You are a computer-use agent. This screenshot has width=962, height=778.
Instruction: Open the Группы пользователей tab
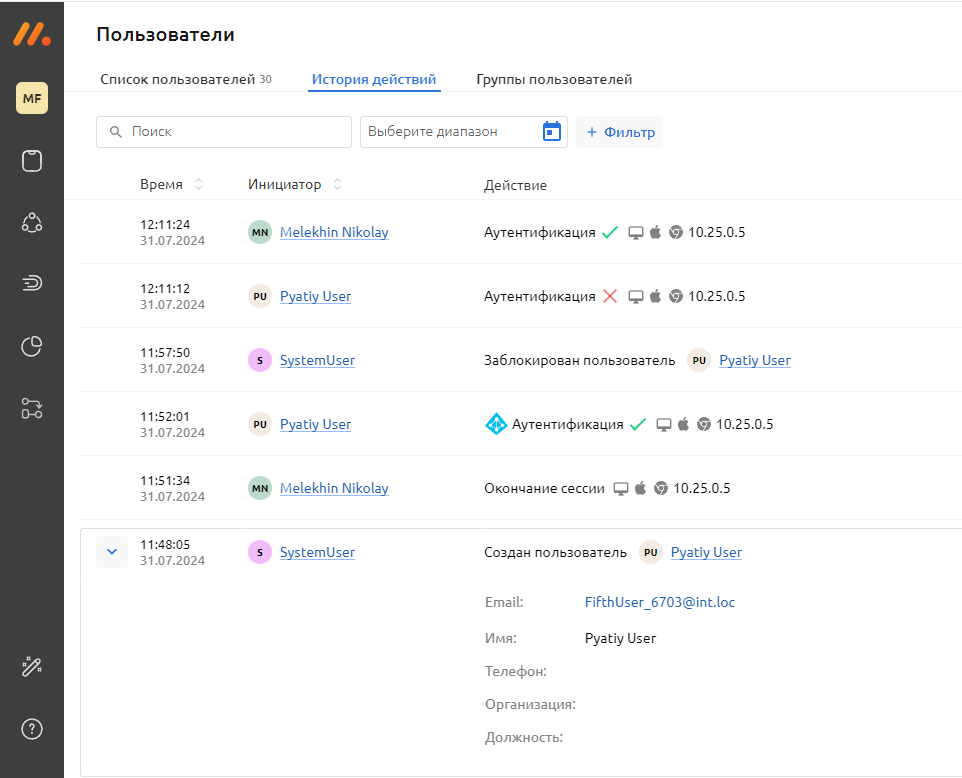pyautogui.click(x=556, y=78)
